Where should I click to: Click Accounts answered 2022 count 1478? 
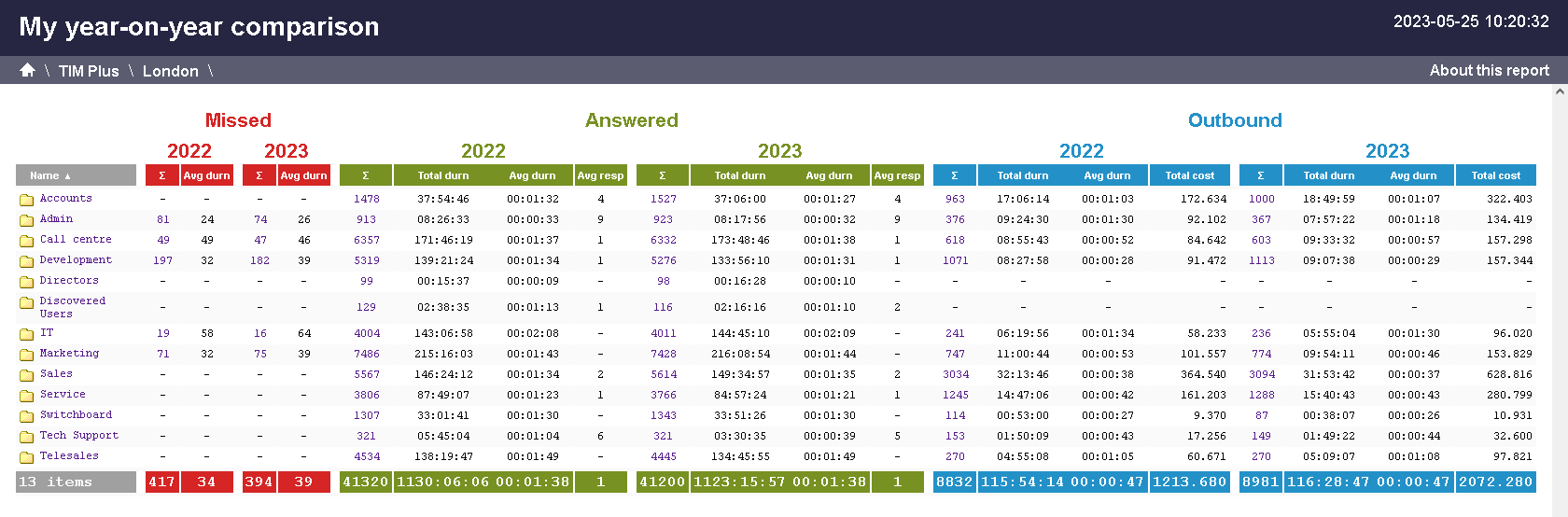tap(366, 199)
